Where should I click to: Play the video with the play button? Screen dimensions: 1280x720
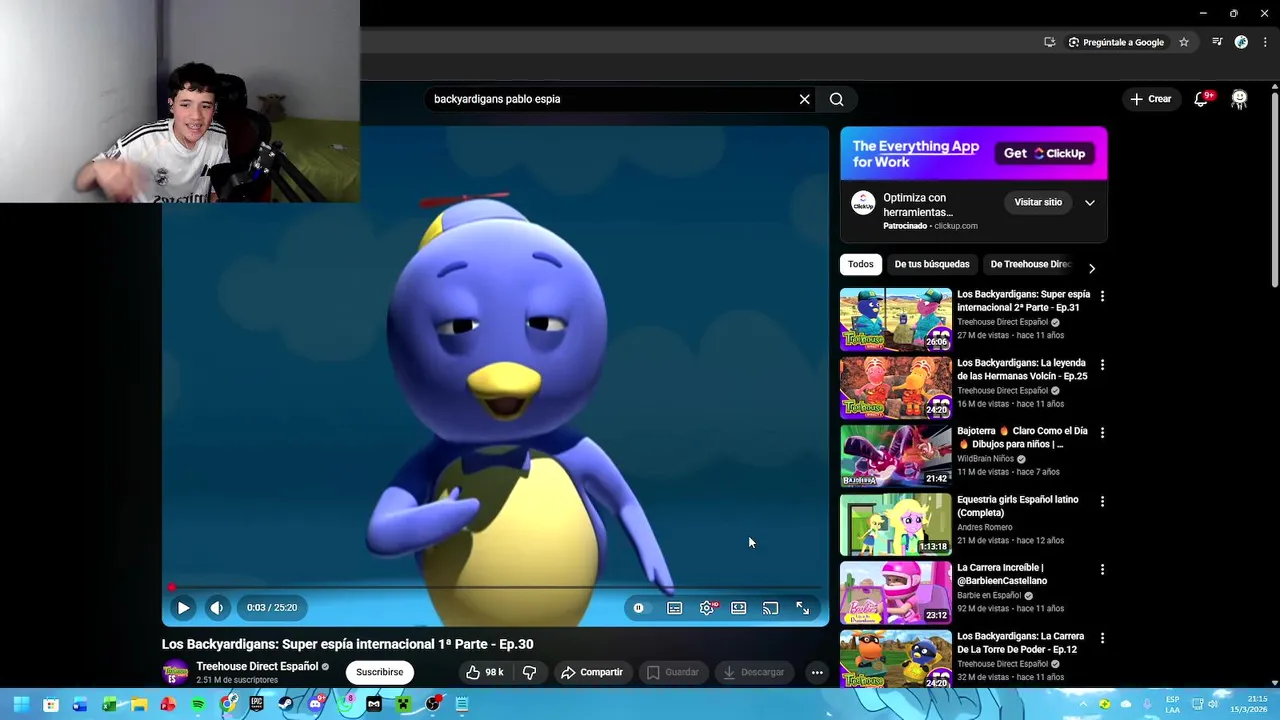(x=183, y=607)
